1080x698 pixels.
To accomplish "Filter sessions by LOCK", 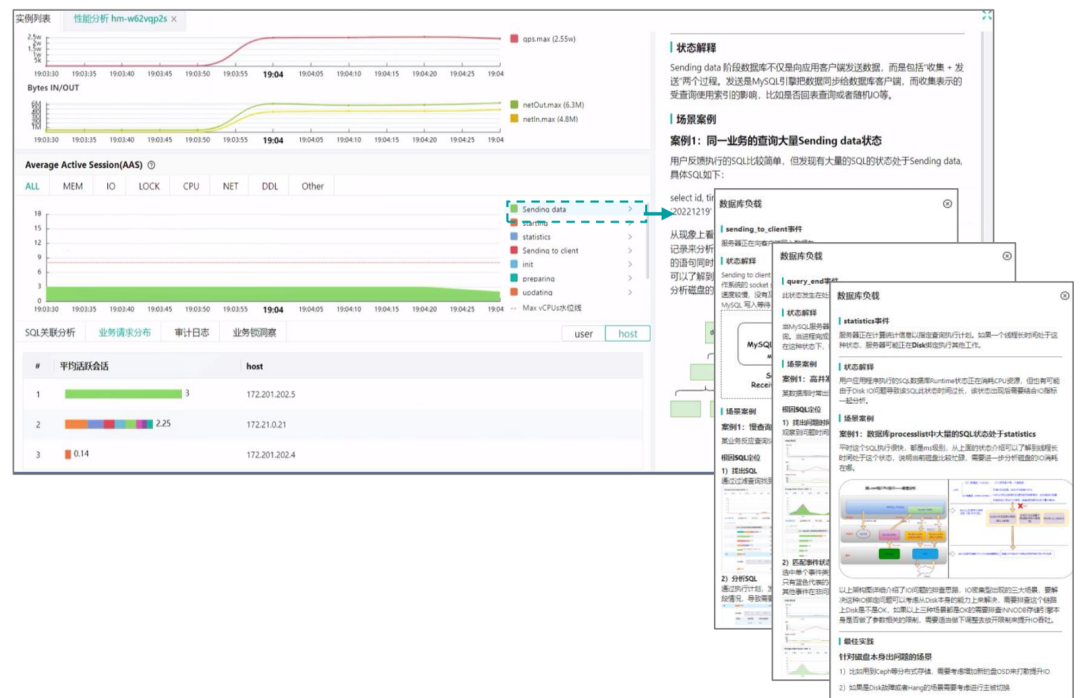I will pos(149,186).
